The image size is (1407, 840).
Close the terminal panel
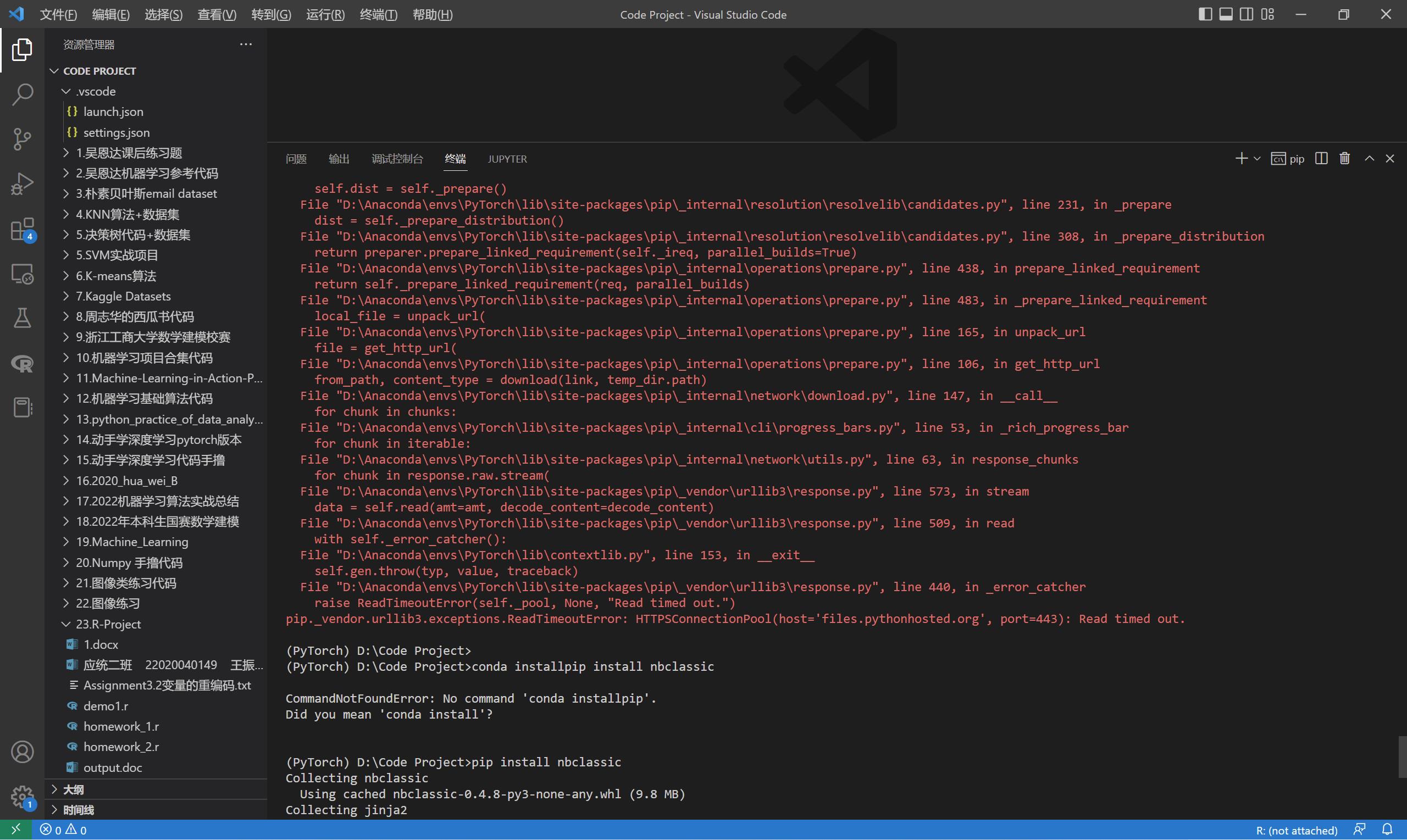coord(1390,159)
